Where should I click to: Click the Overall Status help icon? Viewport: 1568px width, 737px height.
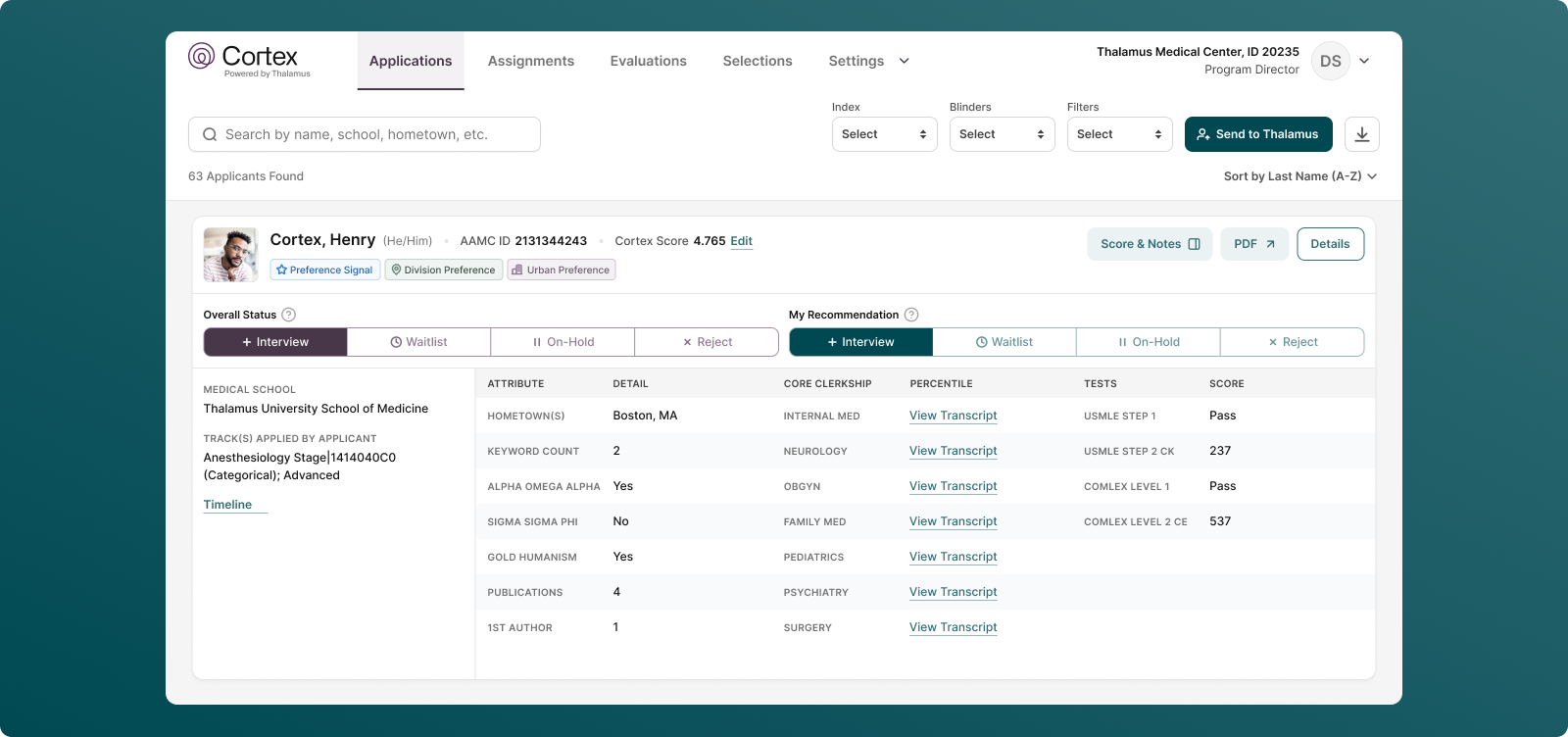288,315
